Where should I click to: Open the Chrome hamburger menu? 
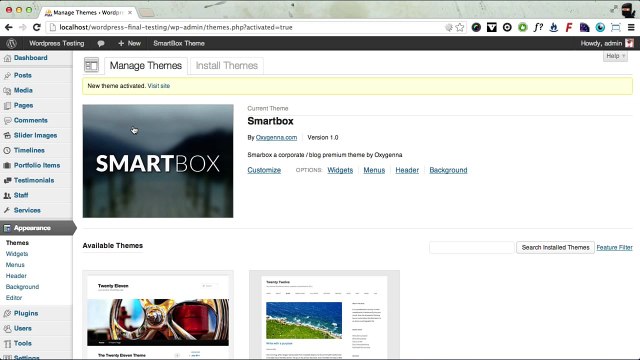(x=631, y=27)
